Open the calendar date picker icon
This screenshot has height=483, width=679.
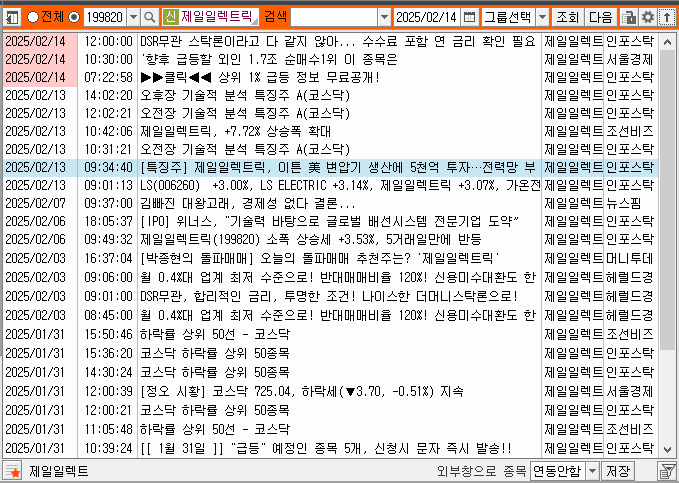coord(469,17)
